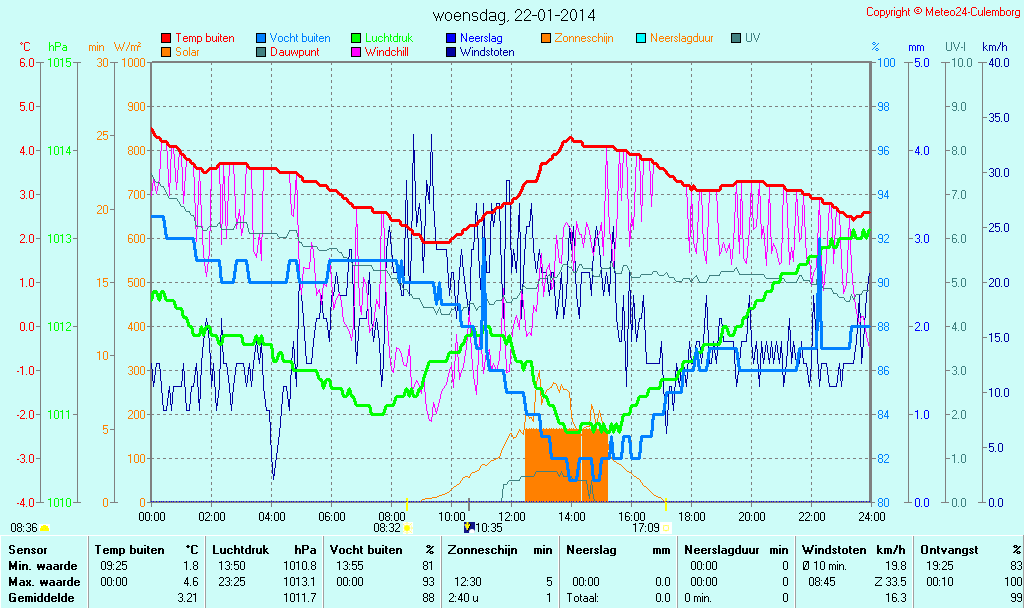Click the yellow icon next to 08:36
Screen dimensions: 1026x608
(x=44, y=527)
